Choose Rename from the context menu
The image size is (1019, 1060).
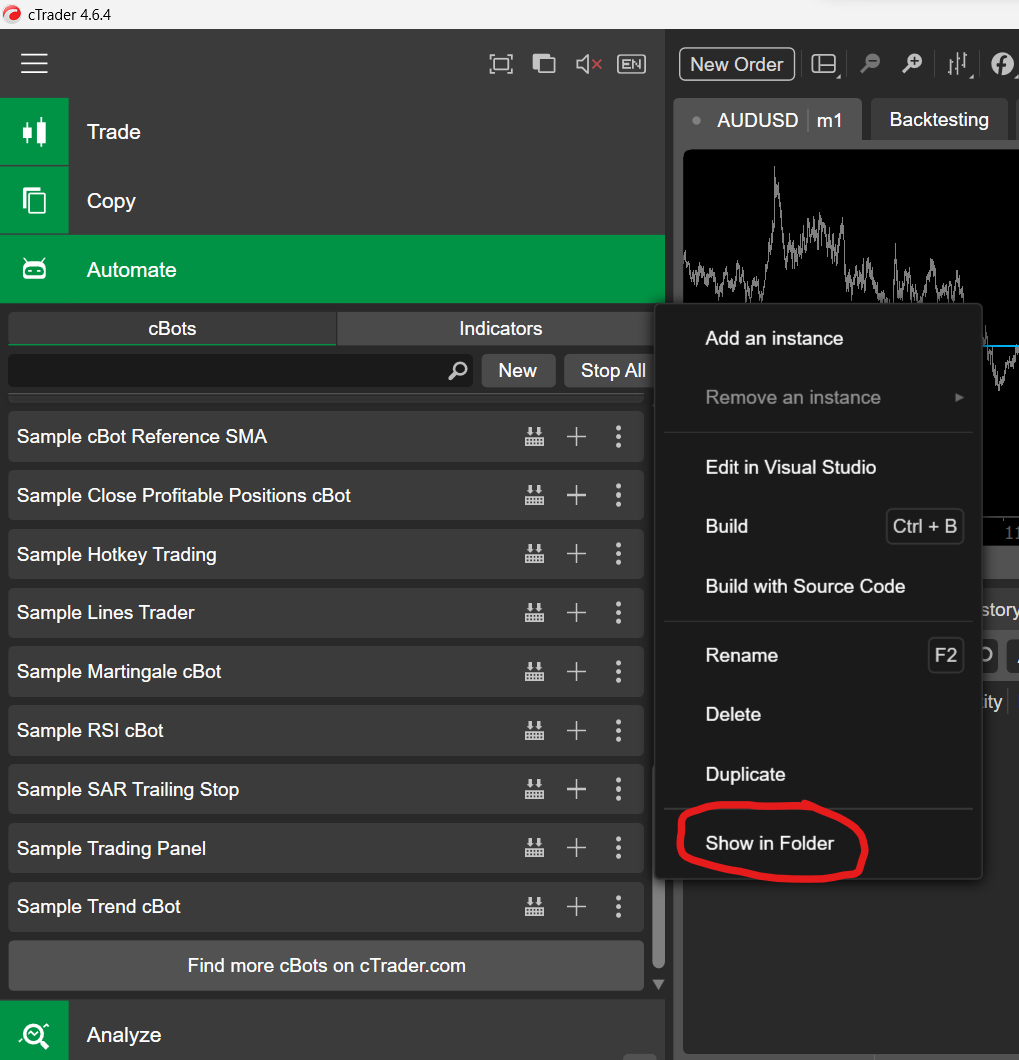click(x=818, y=655)
